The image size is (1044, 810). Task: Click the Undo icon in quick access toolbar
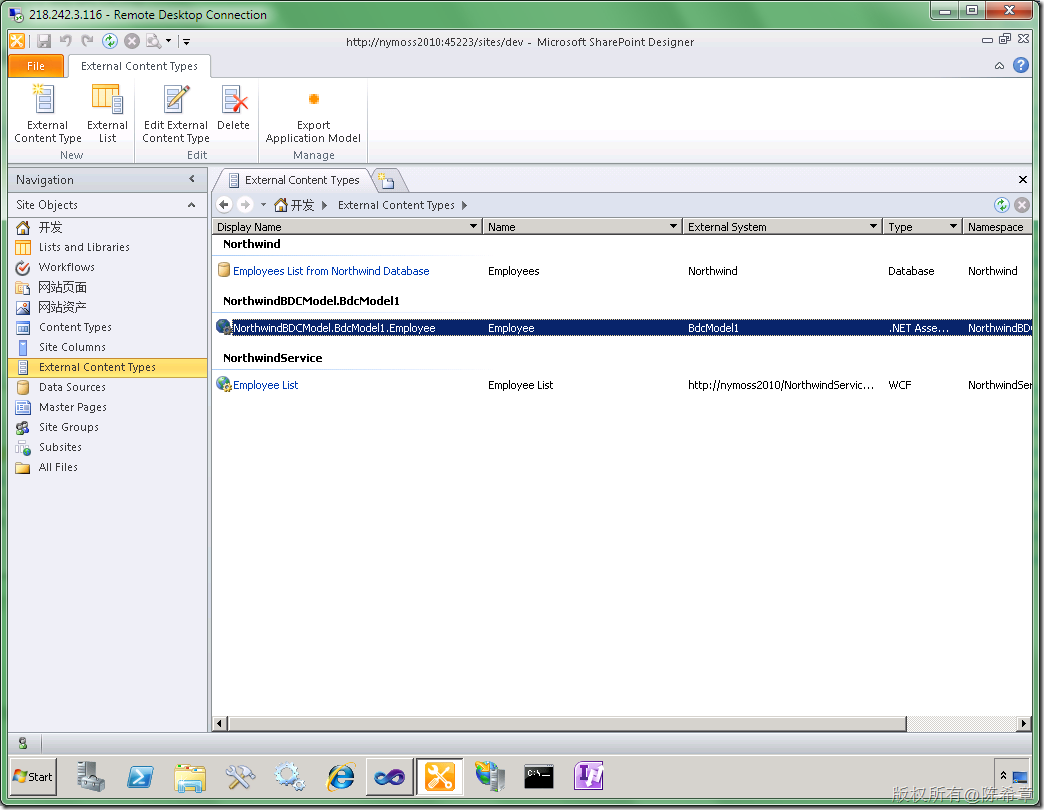pyautogui.click(x=65, y=41)
